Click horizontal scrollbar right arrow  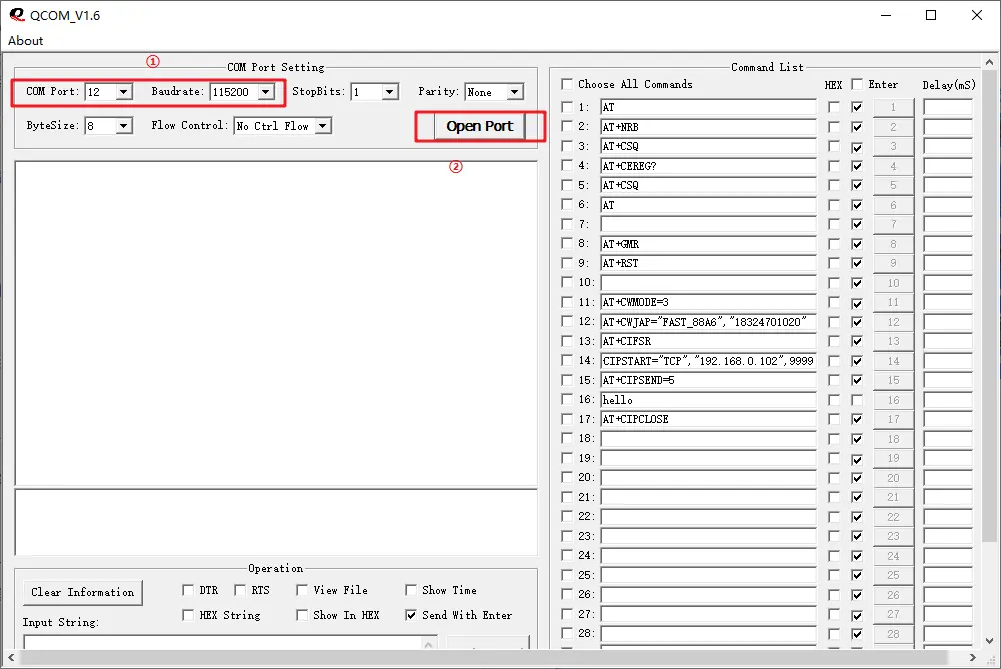(973, 657)
